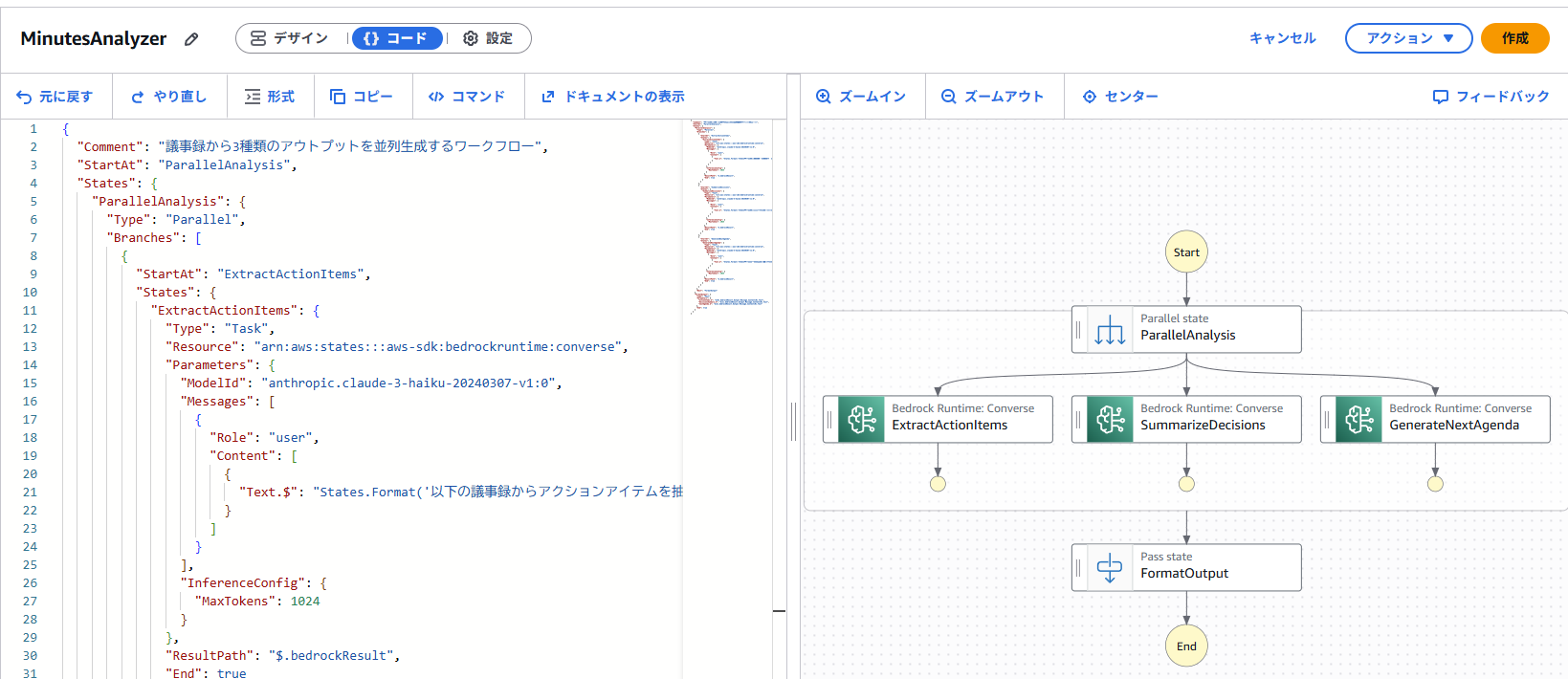Click the "Text.$" States.Format line
Image resolution: width=1568 pixels, height=679 pixels.
point(460,492)
